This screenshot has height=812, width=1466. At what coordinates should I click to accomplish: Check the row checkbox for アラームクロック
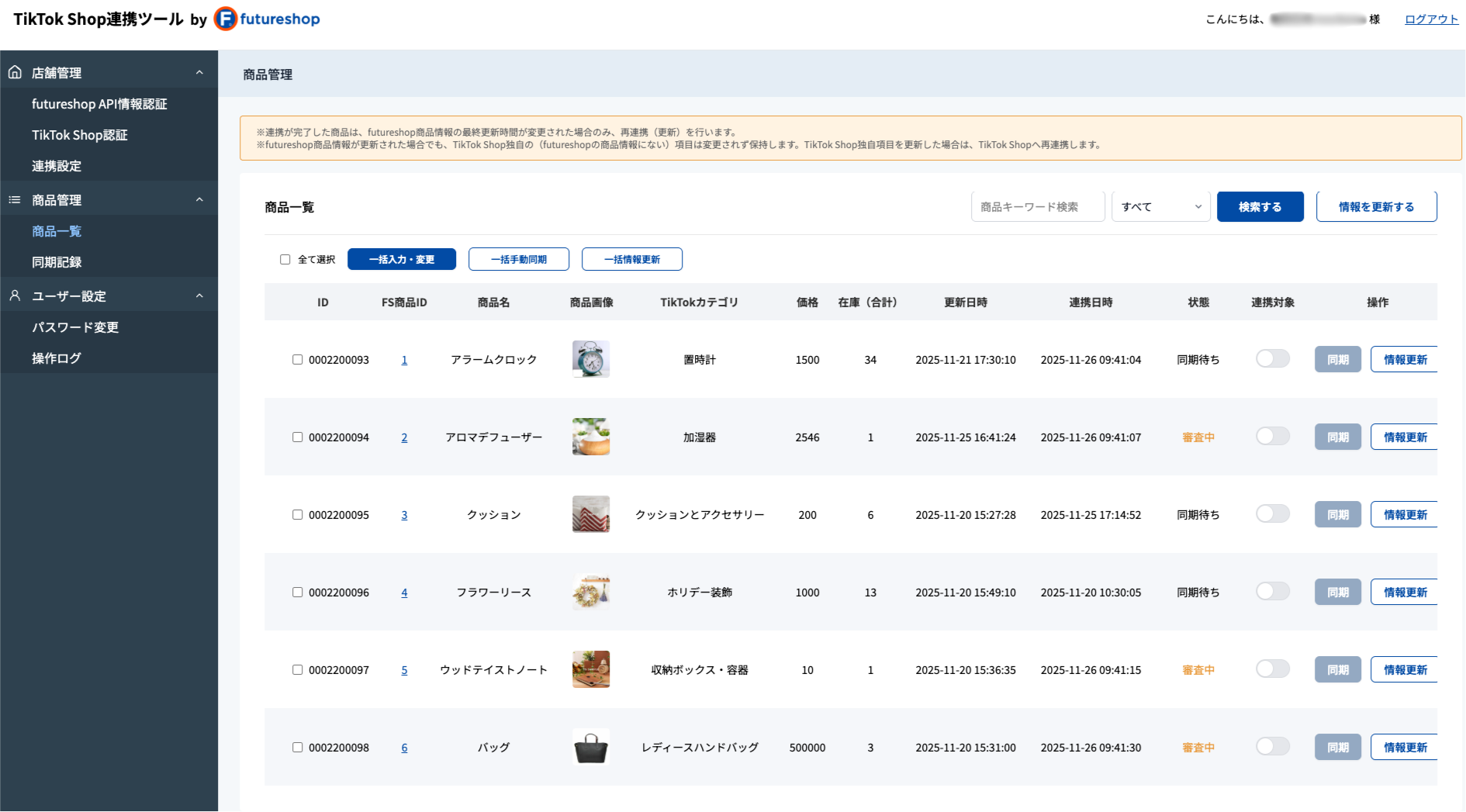(297, 359)
